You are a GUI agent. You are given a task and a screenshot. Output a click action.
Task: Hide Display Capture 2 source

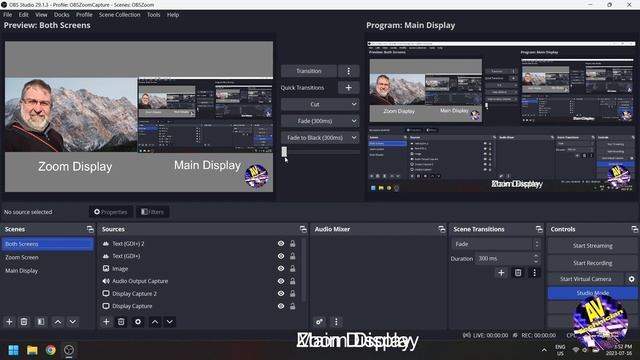point(281,293)
